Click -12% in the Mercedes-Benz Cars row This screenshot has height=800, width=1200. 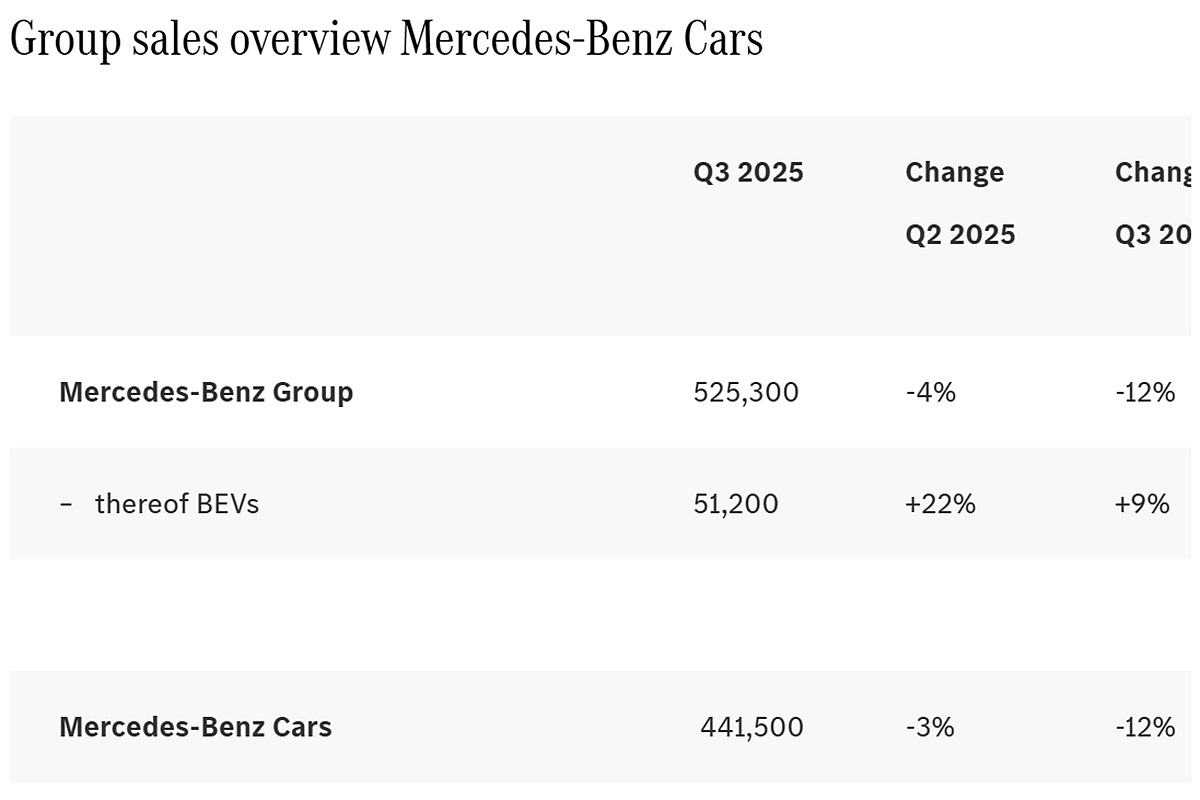point(1145,727)
